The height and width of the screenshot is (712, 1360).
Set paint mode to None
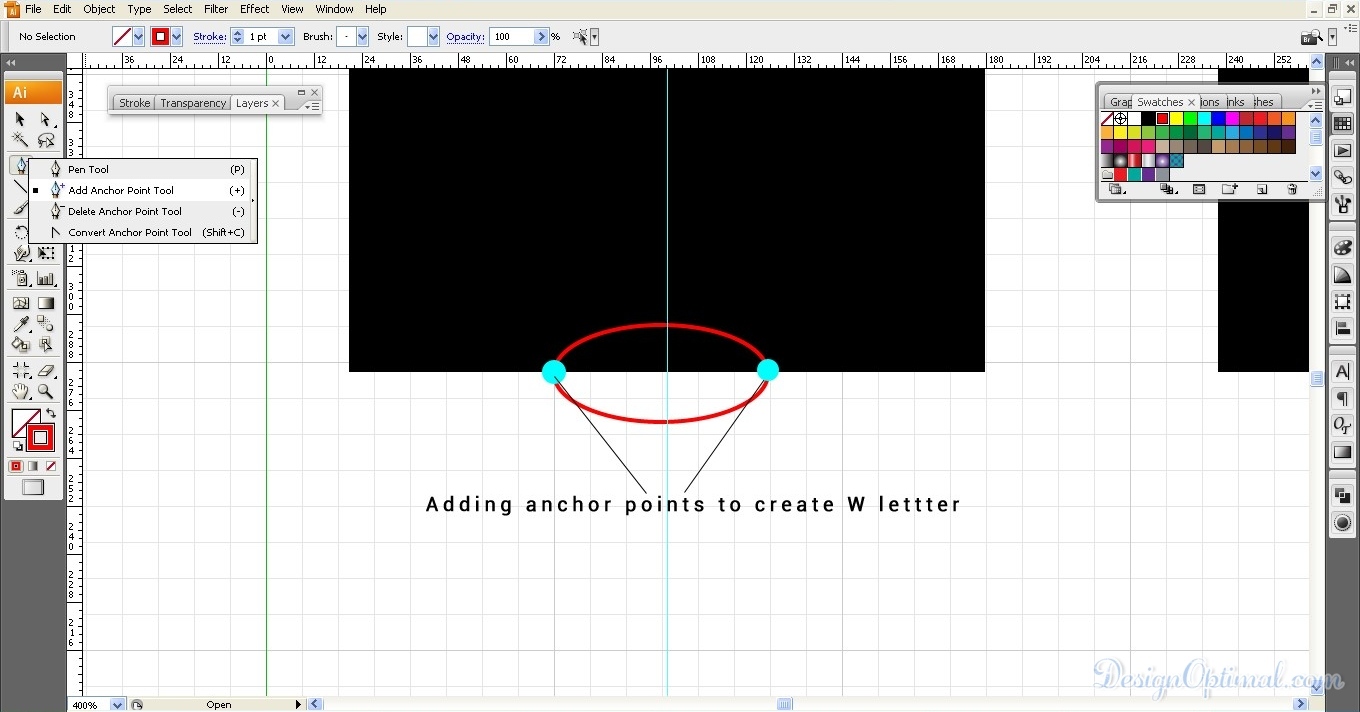point(50,466)
